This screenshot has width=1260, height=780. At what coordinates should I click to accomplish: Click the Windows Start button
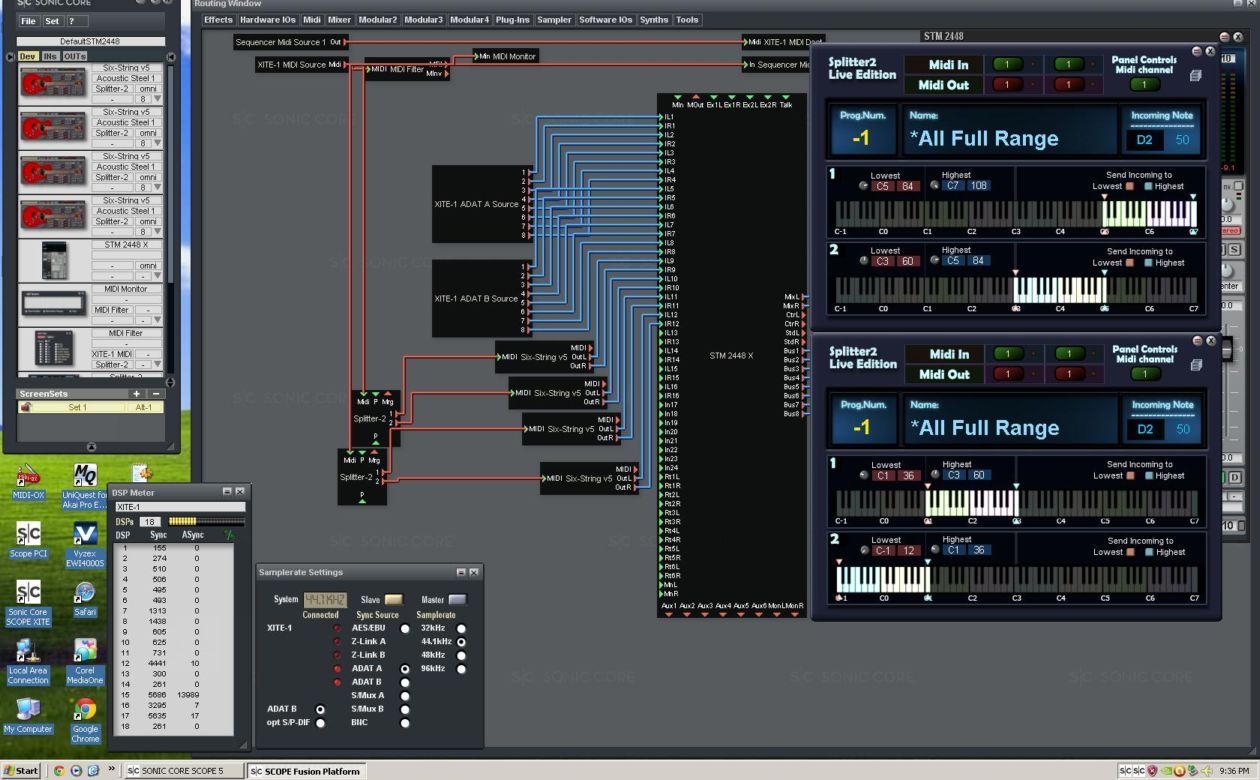pos(22,771)
